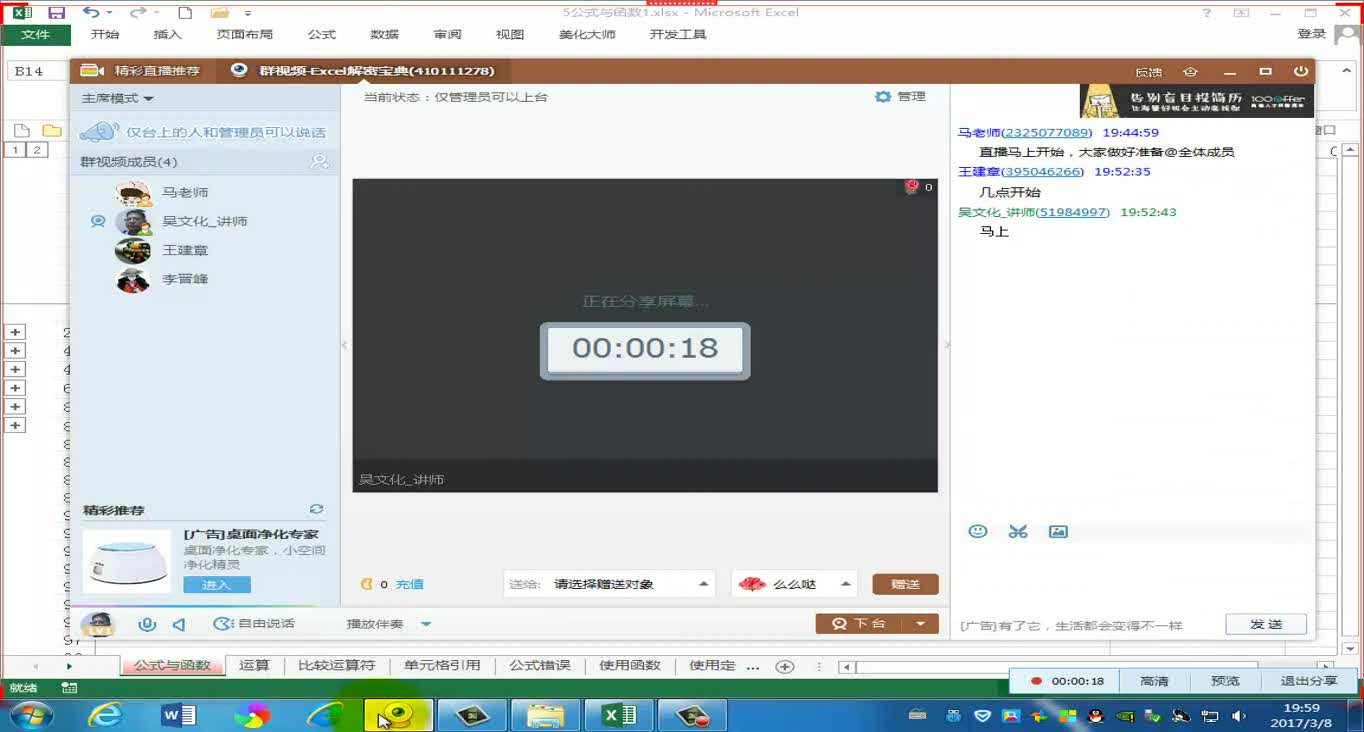Expand the first outline plus button in Excel
Image resolution: width=1364 pixels, height=732 pixels.
[15, 332]
